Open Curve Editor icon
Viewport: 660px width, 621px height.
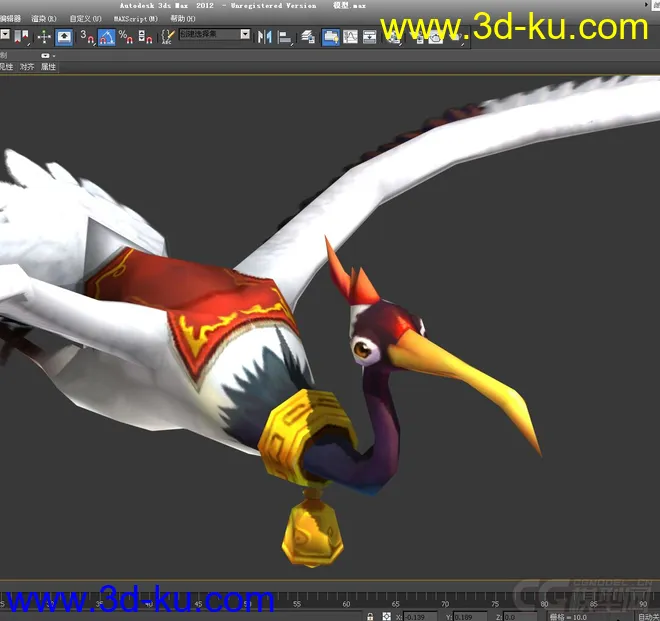[x=350, y=37]
